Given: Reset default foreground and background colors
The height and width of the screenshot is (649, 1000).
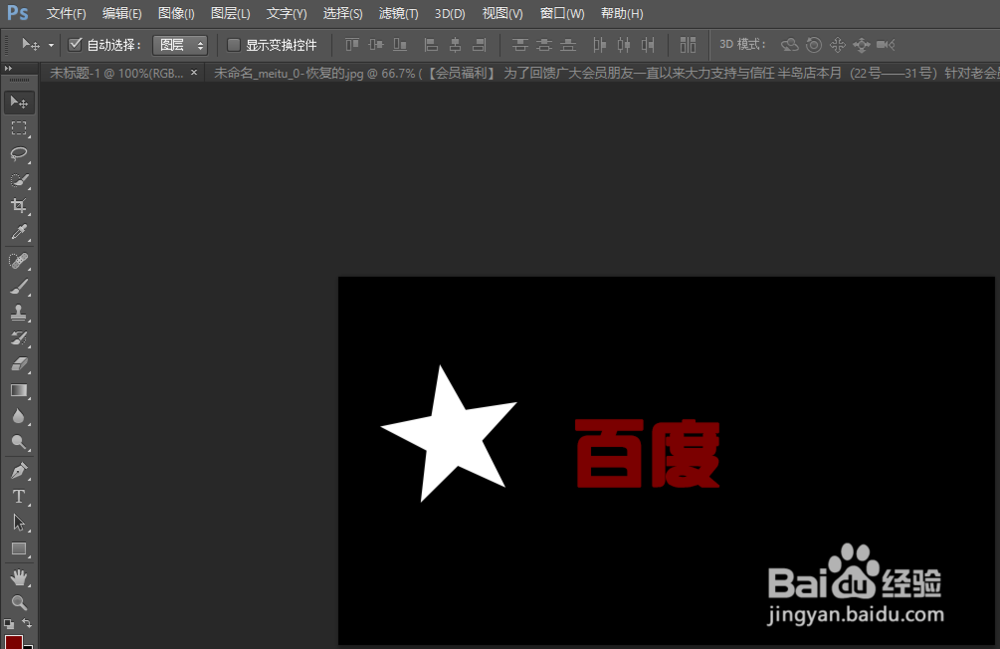Looking at the screenshot, I should (x=9, y=623).
